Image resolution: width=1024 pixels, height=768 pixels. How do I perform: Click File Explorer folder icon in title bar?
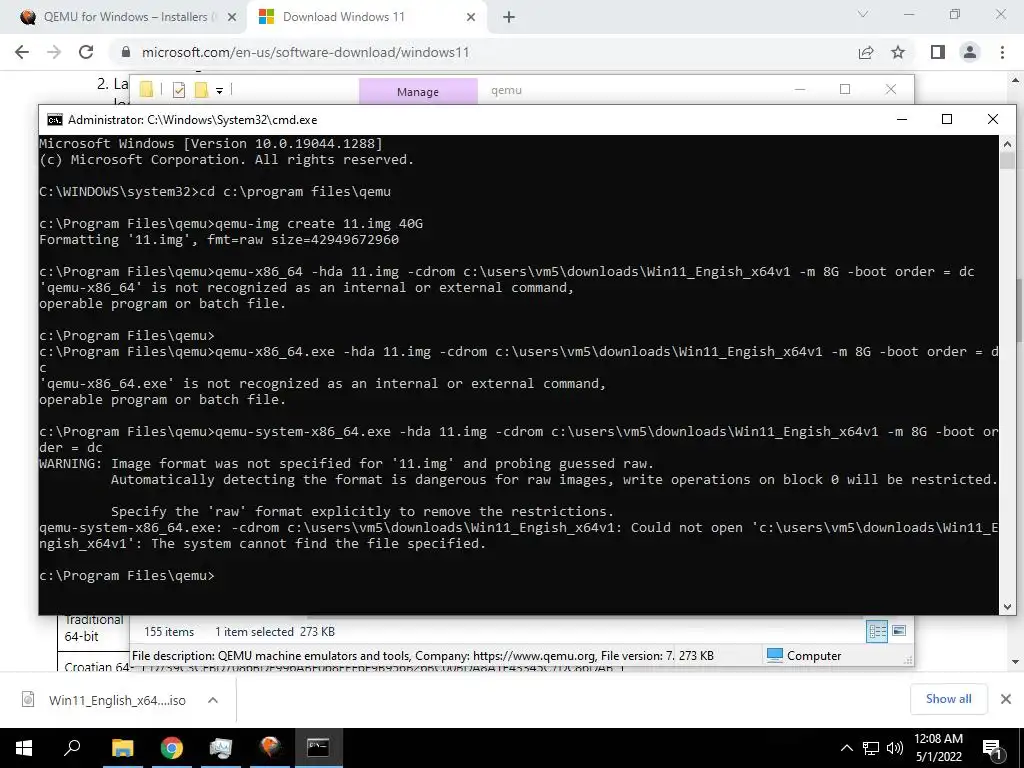coord(146,89)
